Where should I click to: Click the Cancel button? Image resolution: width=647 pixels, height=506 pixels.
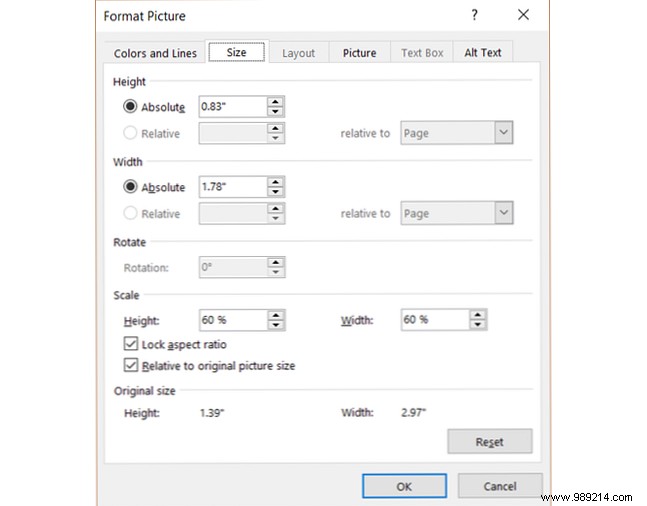click(x=500, y=486)
